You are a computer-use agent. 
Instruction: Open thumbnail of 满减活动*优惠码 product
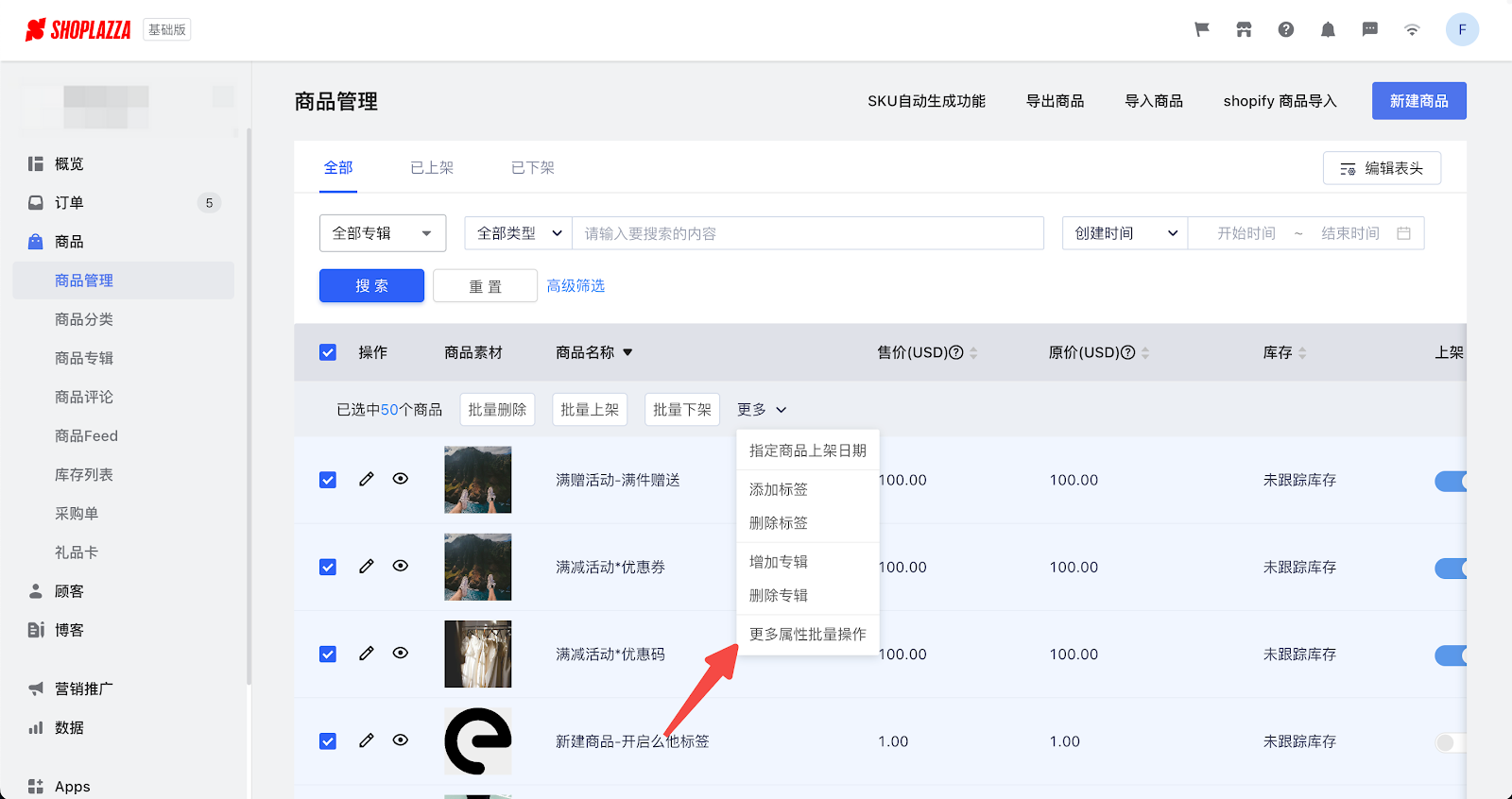point(478,654)
